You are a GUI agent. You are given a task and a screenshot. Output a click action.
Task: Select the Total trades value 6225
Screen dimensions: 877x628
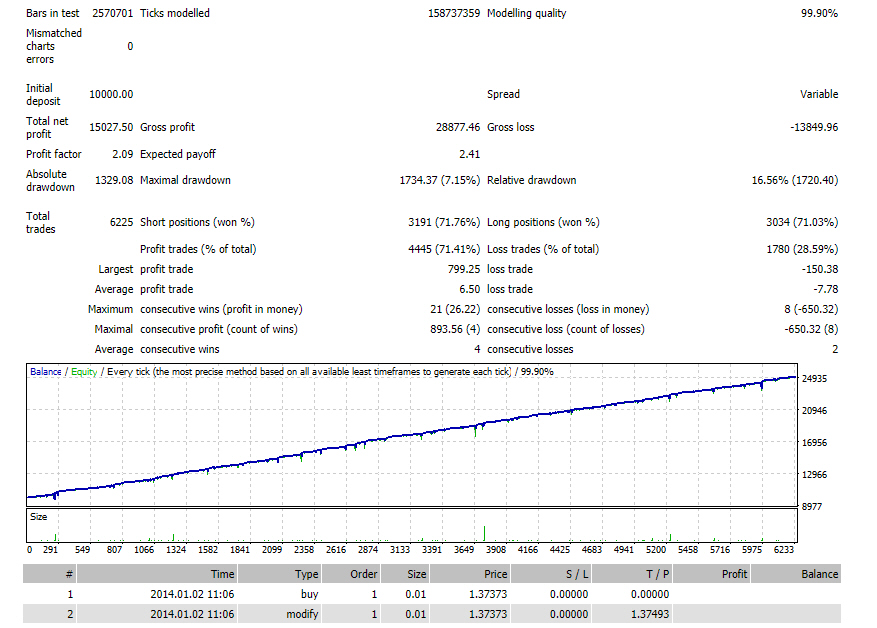[x=121, y=222]
